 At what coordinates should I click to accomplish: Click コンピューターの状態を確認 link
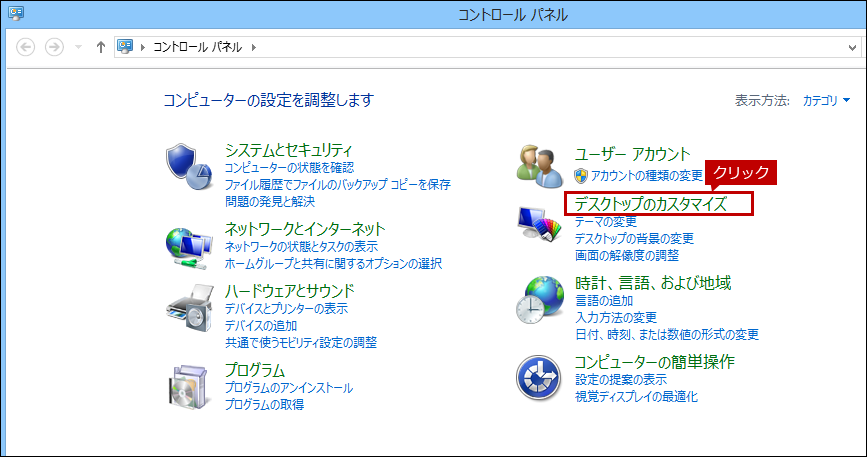(x=290, y=167)
